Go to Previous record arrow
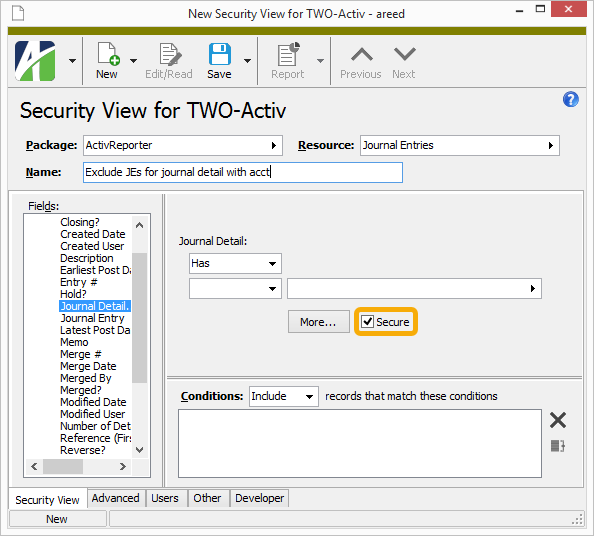Screen dimensions: 594x536 point(361,54)
